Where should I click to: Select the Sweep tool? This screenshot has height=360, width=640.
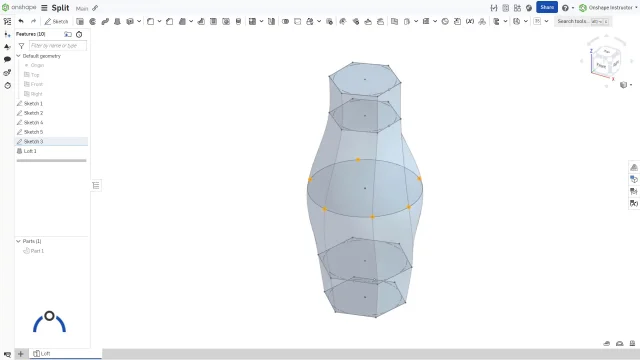point(105,21)
